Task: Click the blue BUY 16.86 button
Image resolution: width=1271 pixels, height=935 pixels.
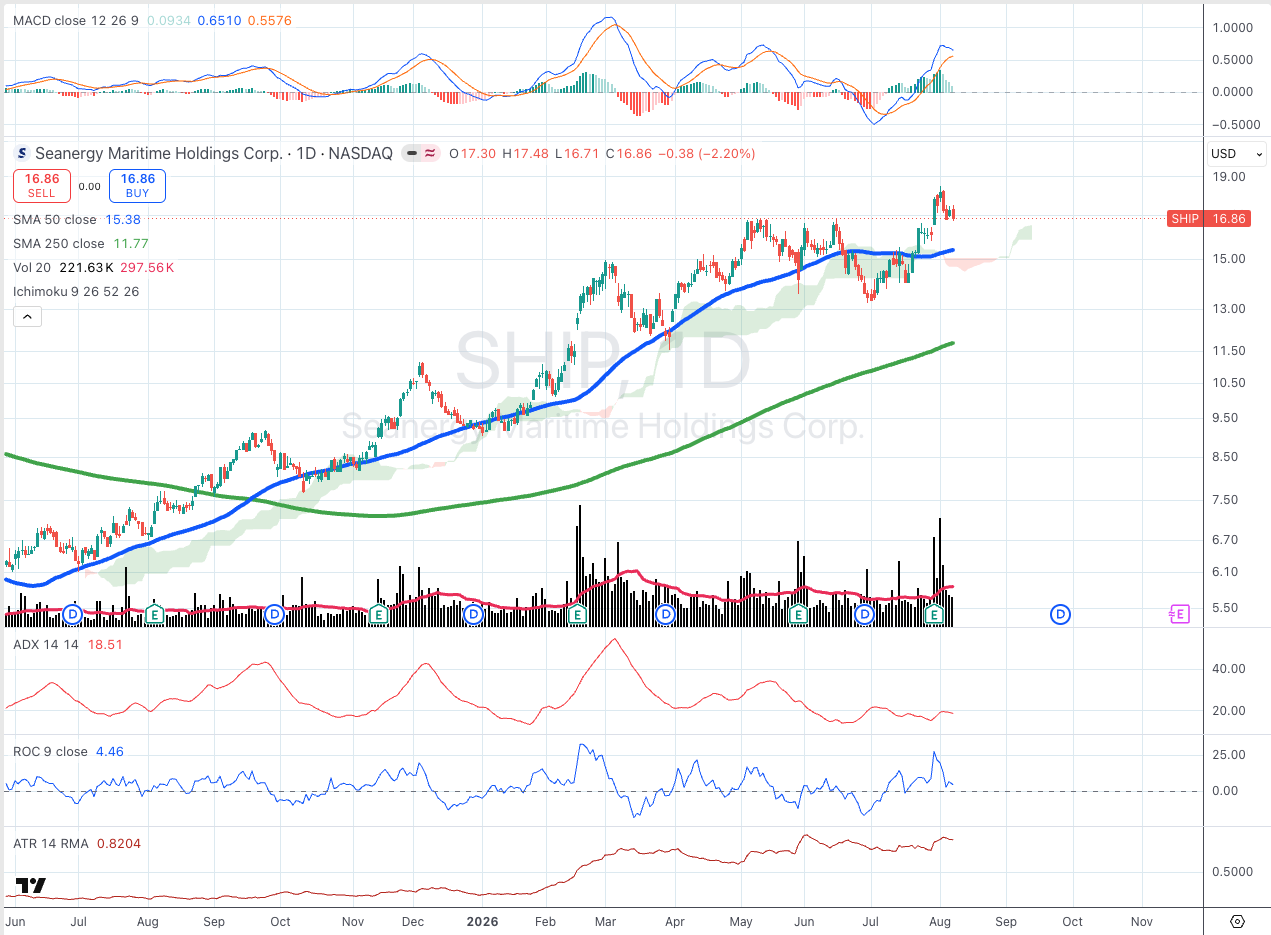Action: 137,186
